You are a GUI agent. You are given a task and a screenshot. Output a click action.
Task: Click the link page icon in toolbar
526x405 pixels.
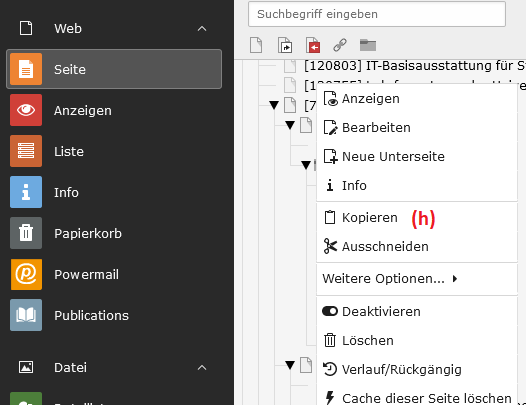click(340, 45)
